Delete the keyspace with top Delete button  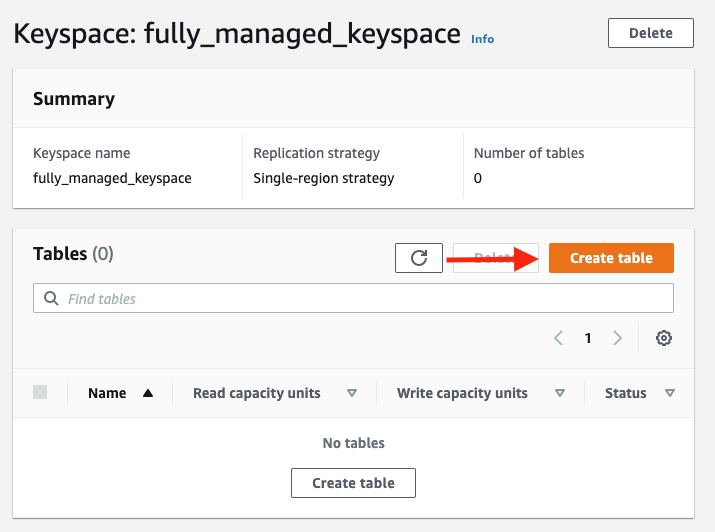point(651,33)
